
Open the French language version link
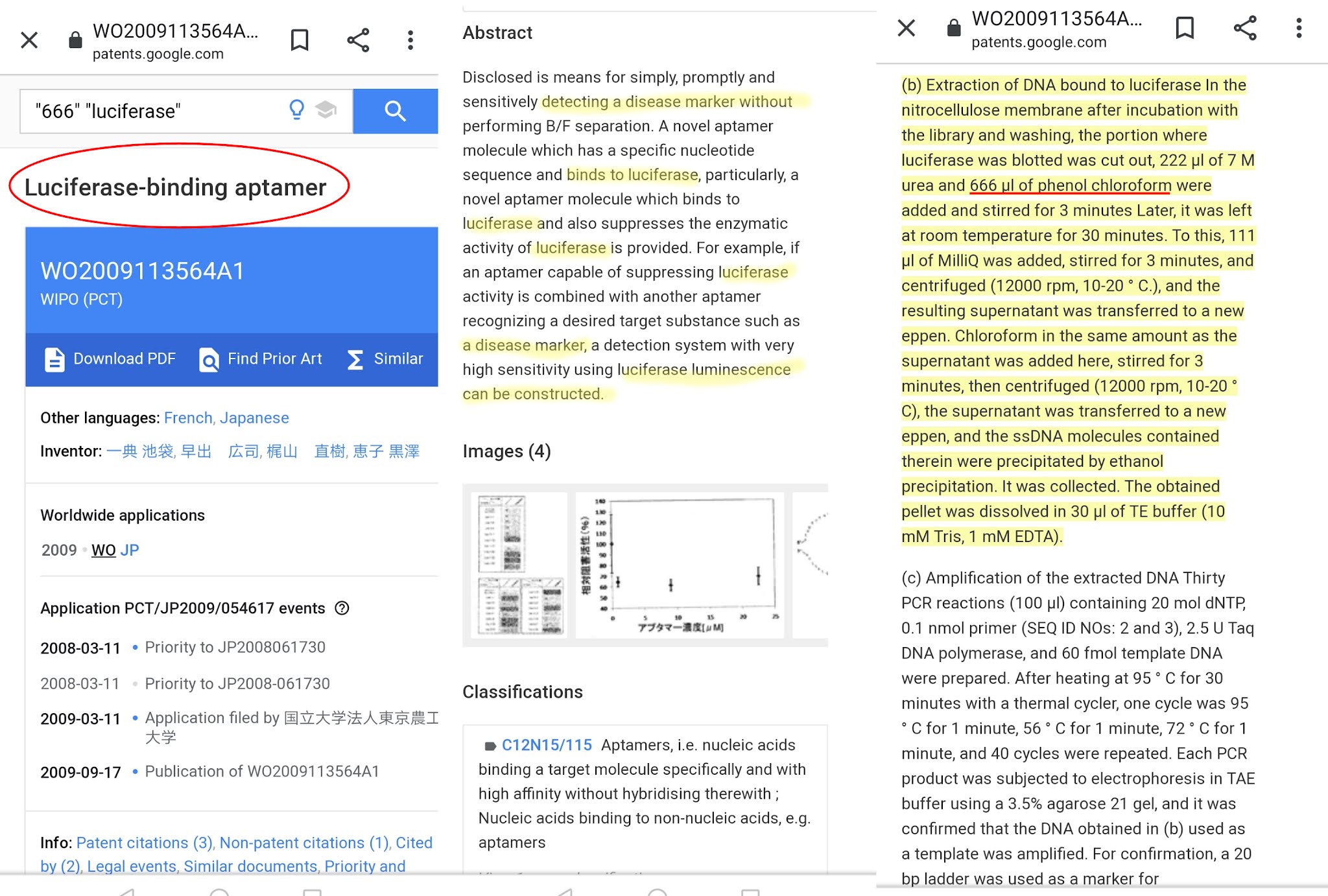pyautogui.click(x=188, y=418)
